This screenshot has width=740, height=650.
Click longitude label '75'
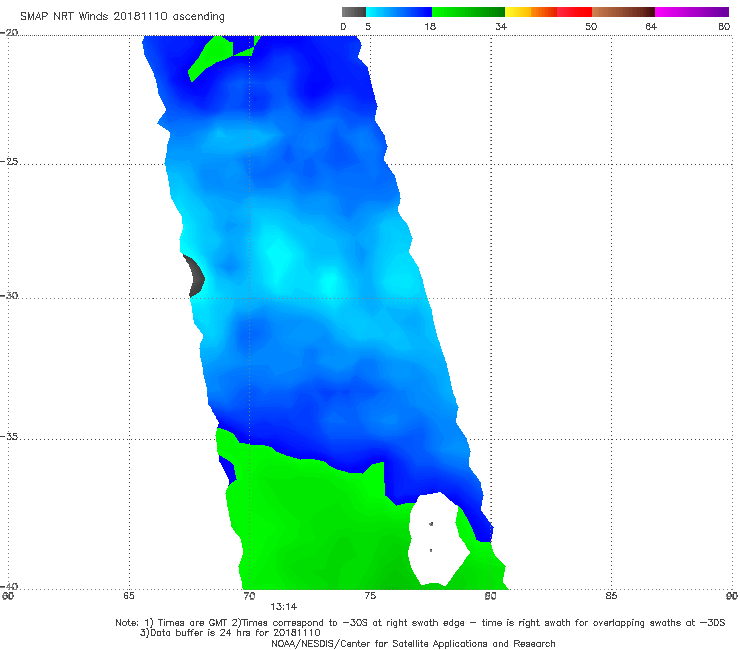coord(370,596)
